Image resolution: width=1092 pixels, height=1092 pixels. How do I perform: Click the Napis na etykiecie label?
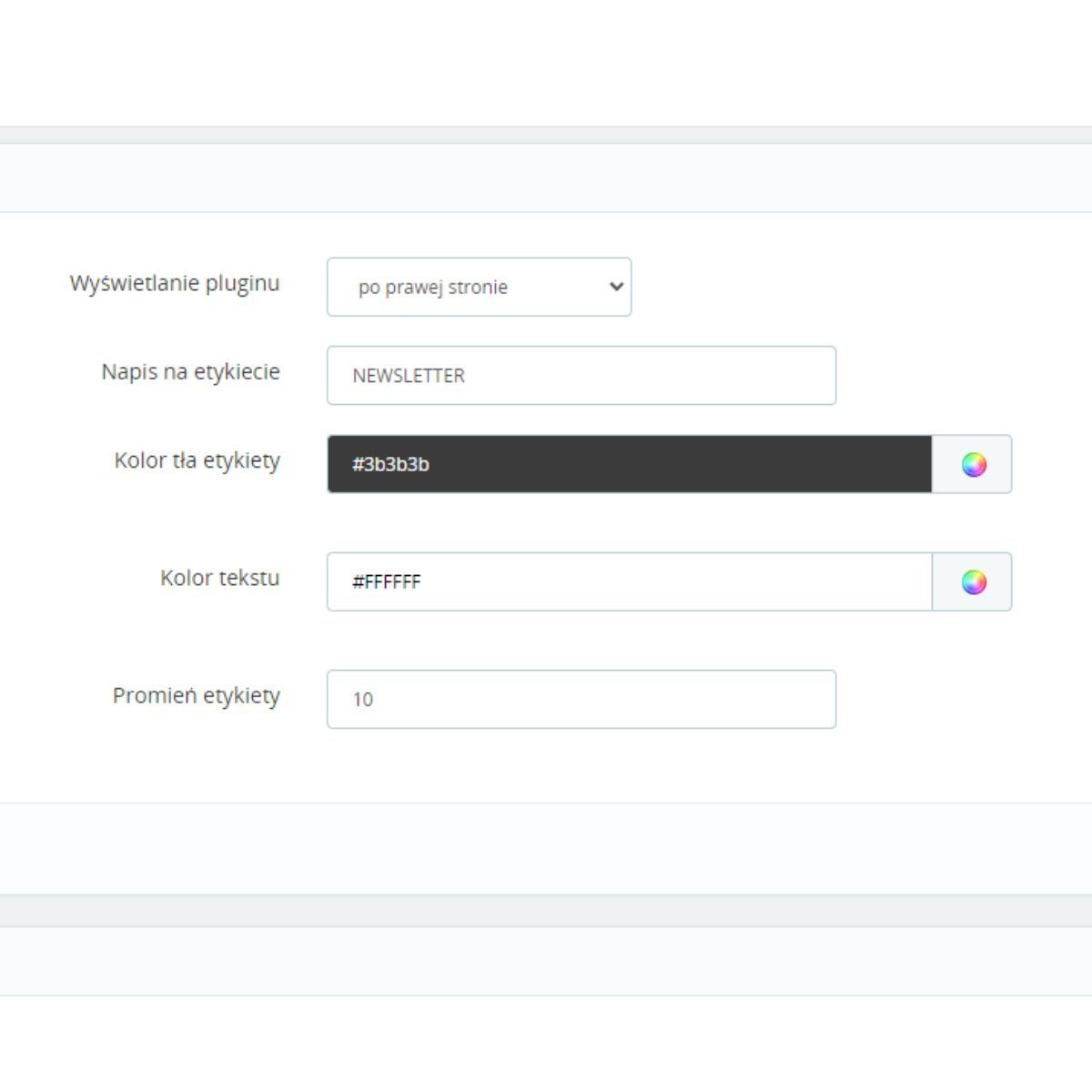191,372
